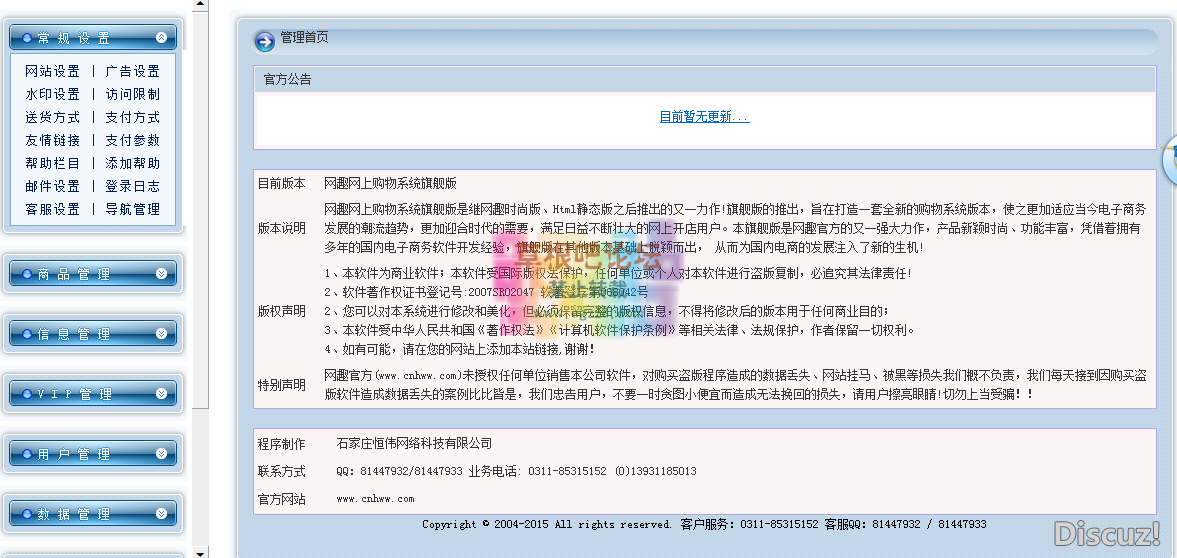Open 支付方式 settings
1177x558 pixels.
(x=133, y=117)
